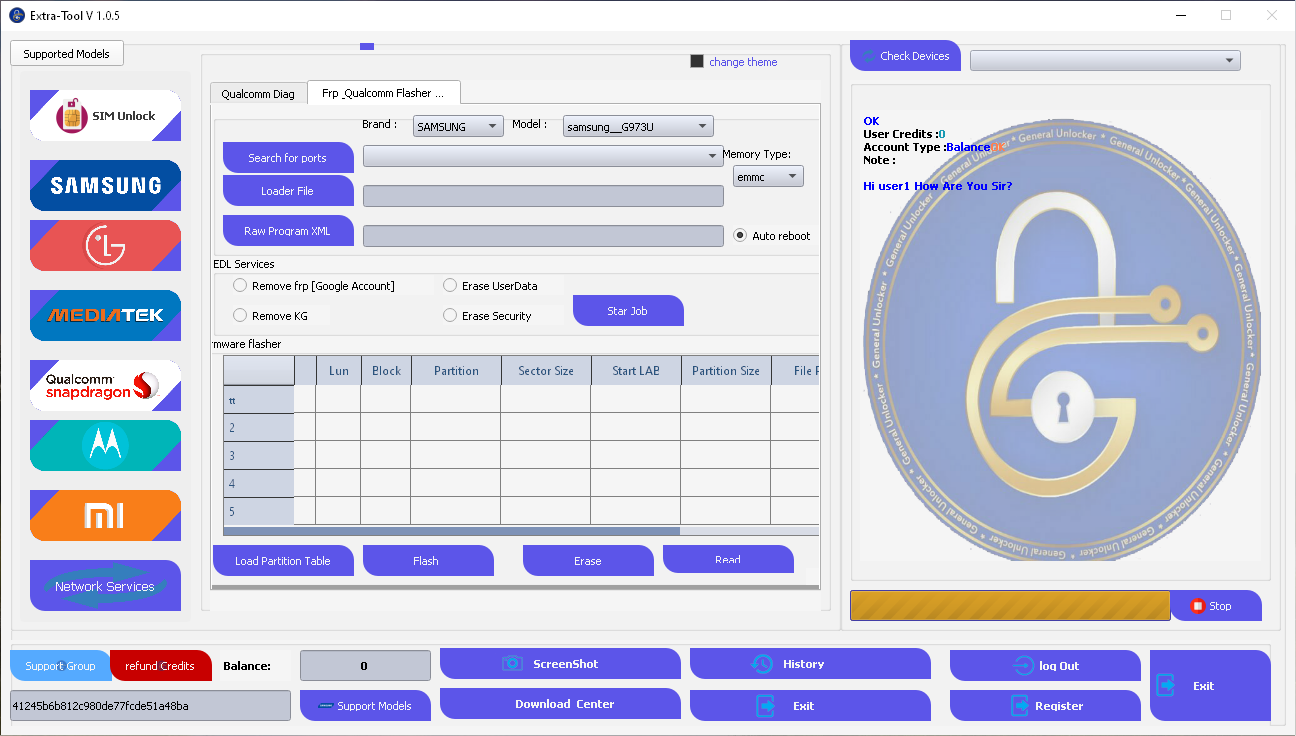Click the ScreenShot camera button
Screen dimensions: 1296x736
click(x=560, y=664)
